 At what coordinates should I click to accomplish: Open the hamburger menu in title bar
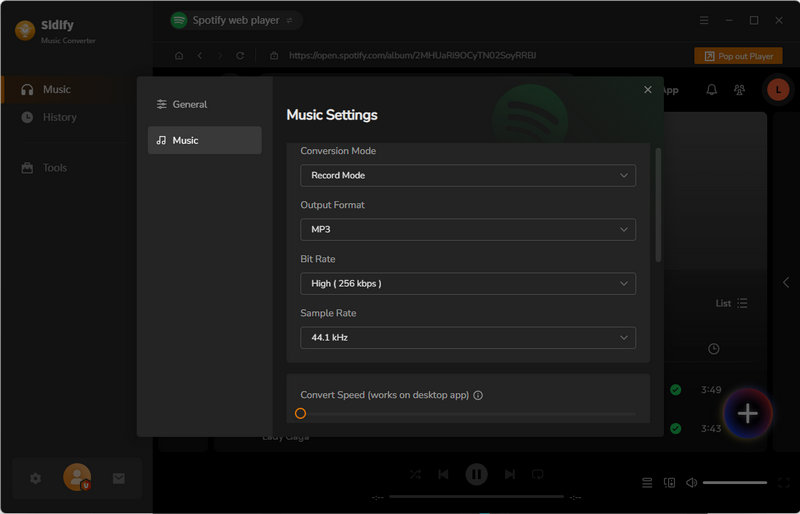[704, 20]
